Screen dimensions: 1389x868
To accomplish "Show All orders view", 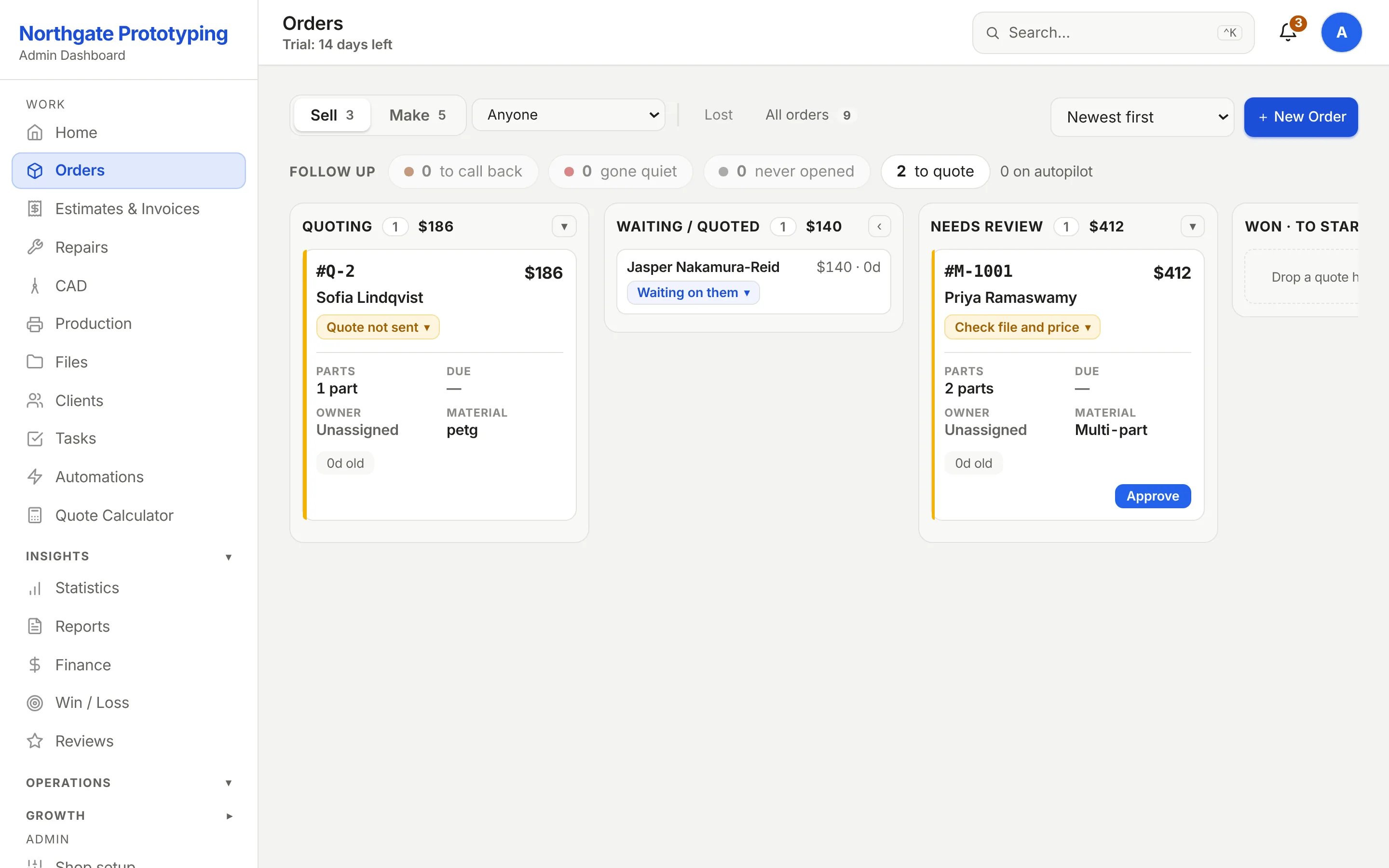I will click(809, 115).
